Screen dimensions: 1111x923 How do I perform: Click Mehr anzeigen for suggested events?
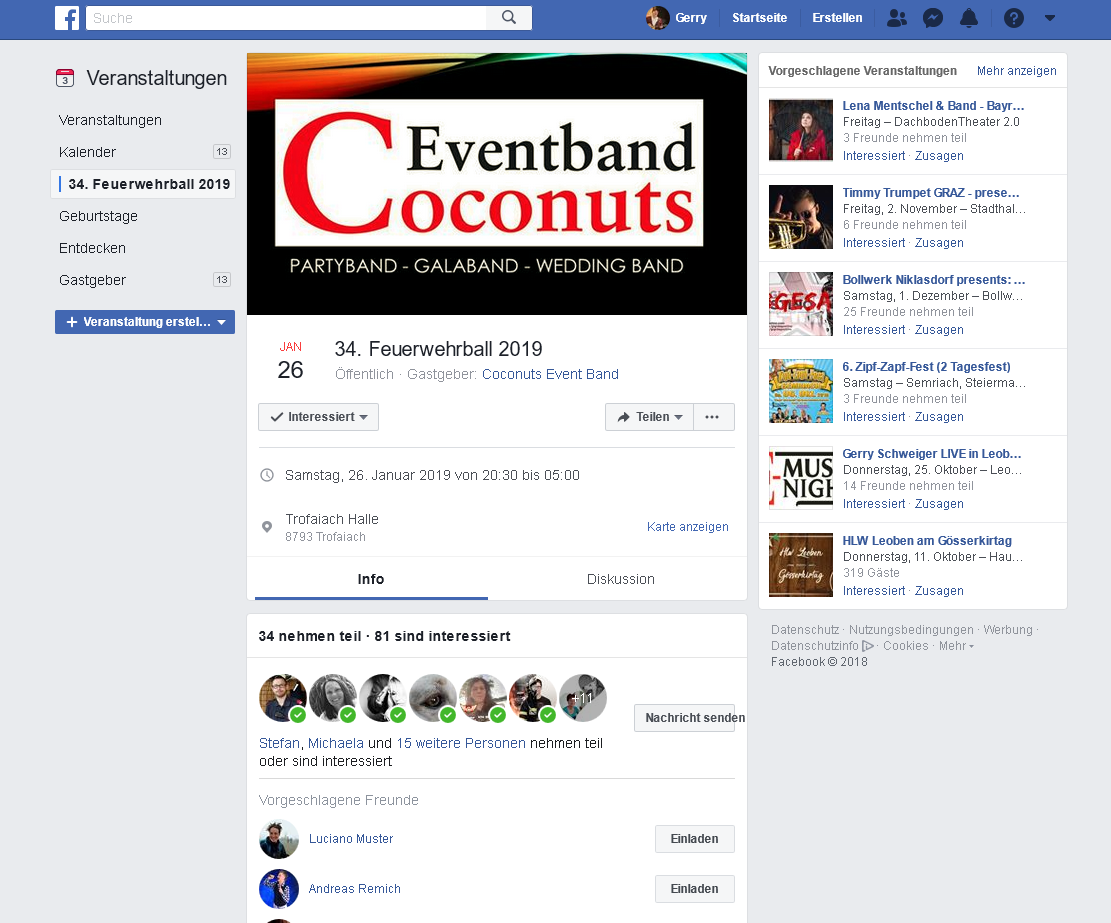coord(1017,71)
